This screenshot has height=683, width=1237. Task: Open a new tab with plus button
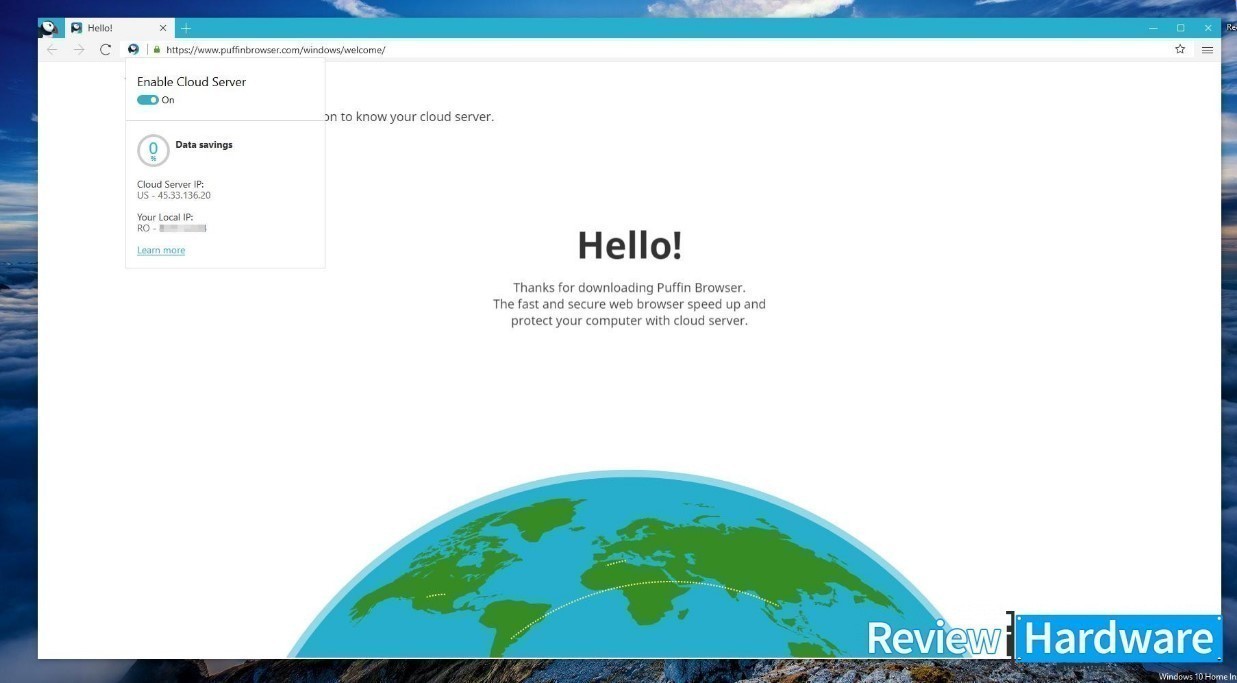tap(186, 28)
